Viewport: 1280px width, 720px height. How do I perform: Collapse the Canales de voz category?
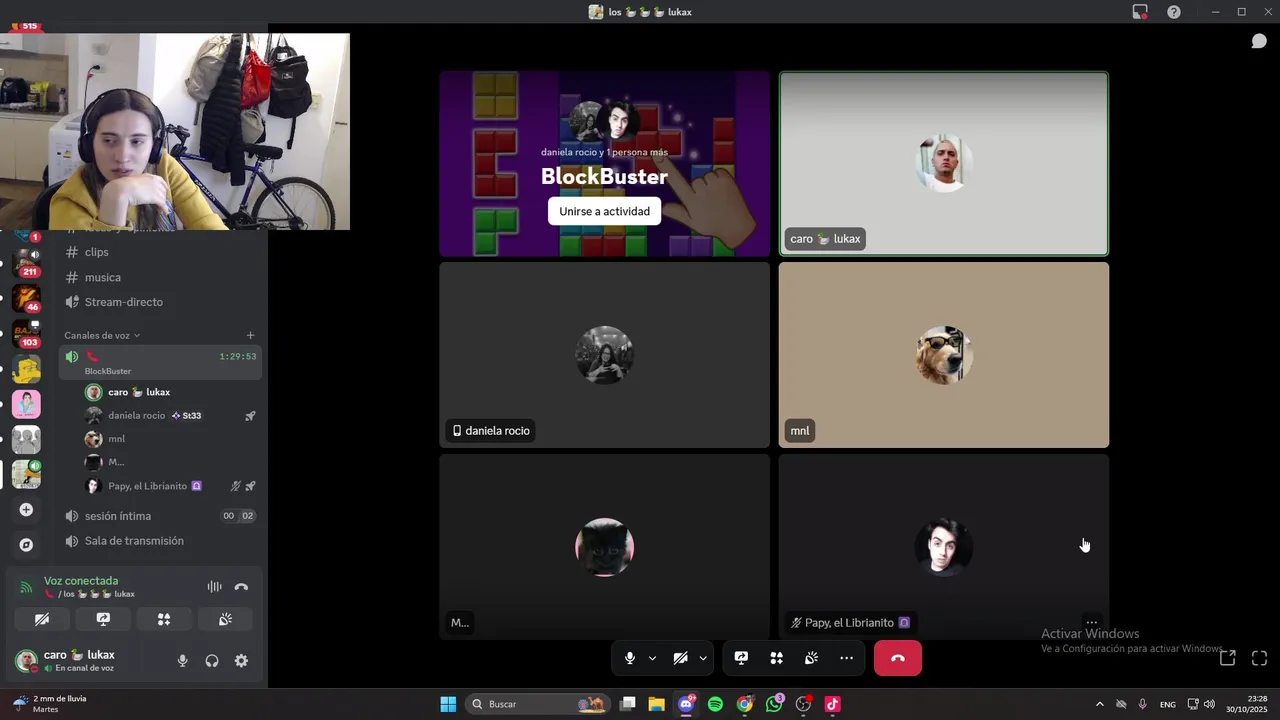coord(102,335)
